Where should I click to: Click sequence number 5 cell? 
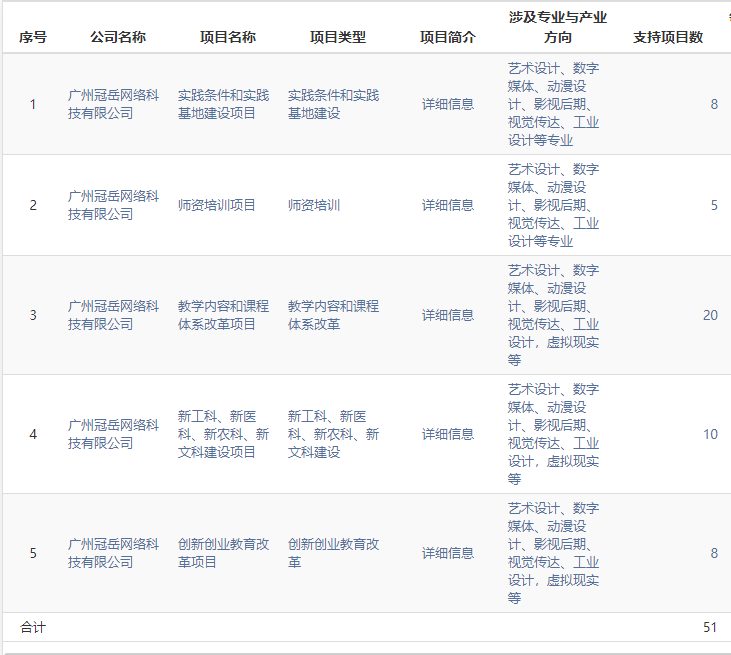[33, 553]
